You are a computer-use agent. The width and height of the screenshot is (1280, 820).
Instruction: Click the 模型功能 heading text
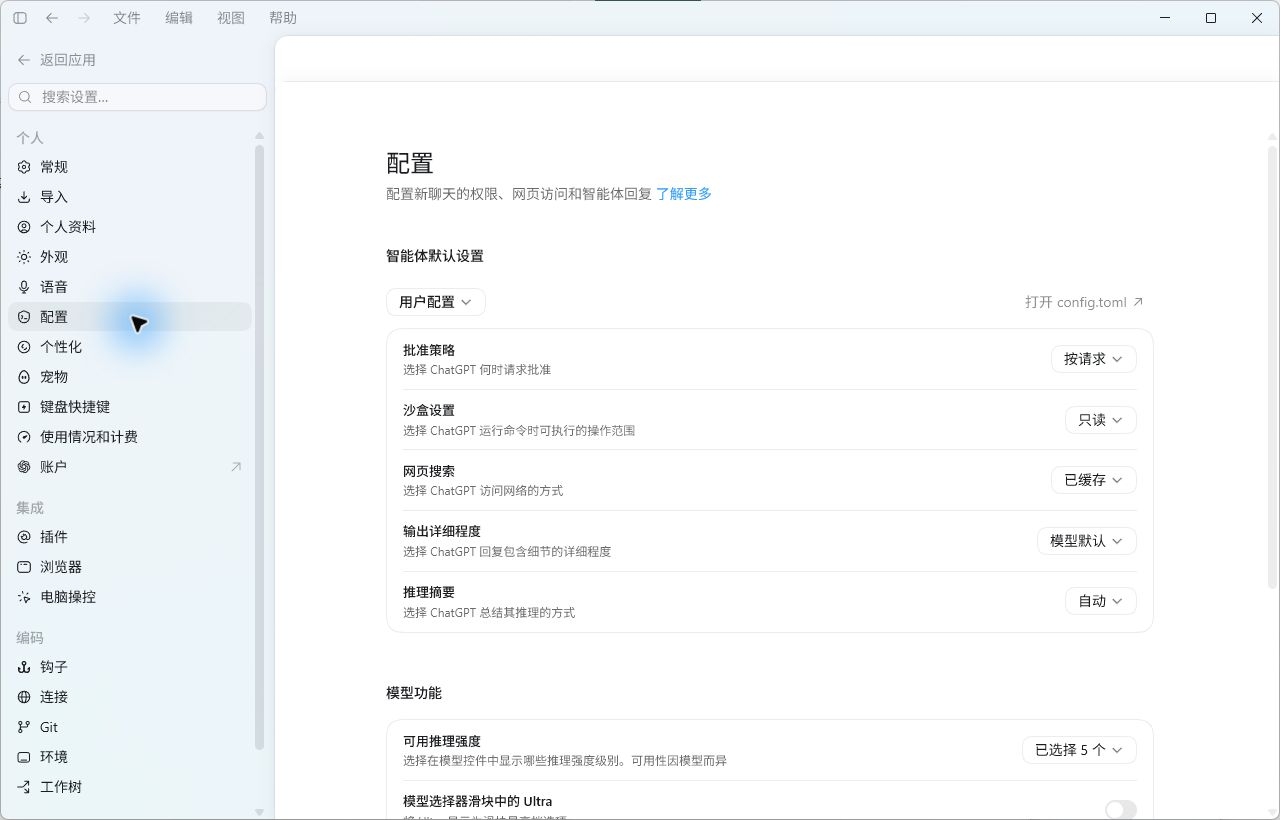point(414,693)
